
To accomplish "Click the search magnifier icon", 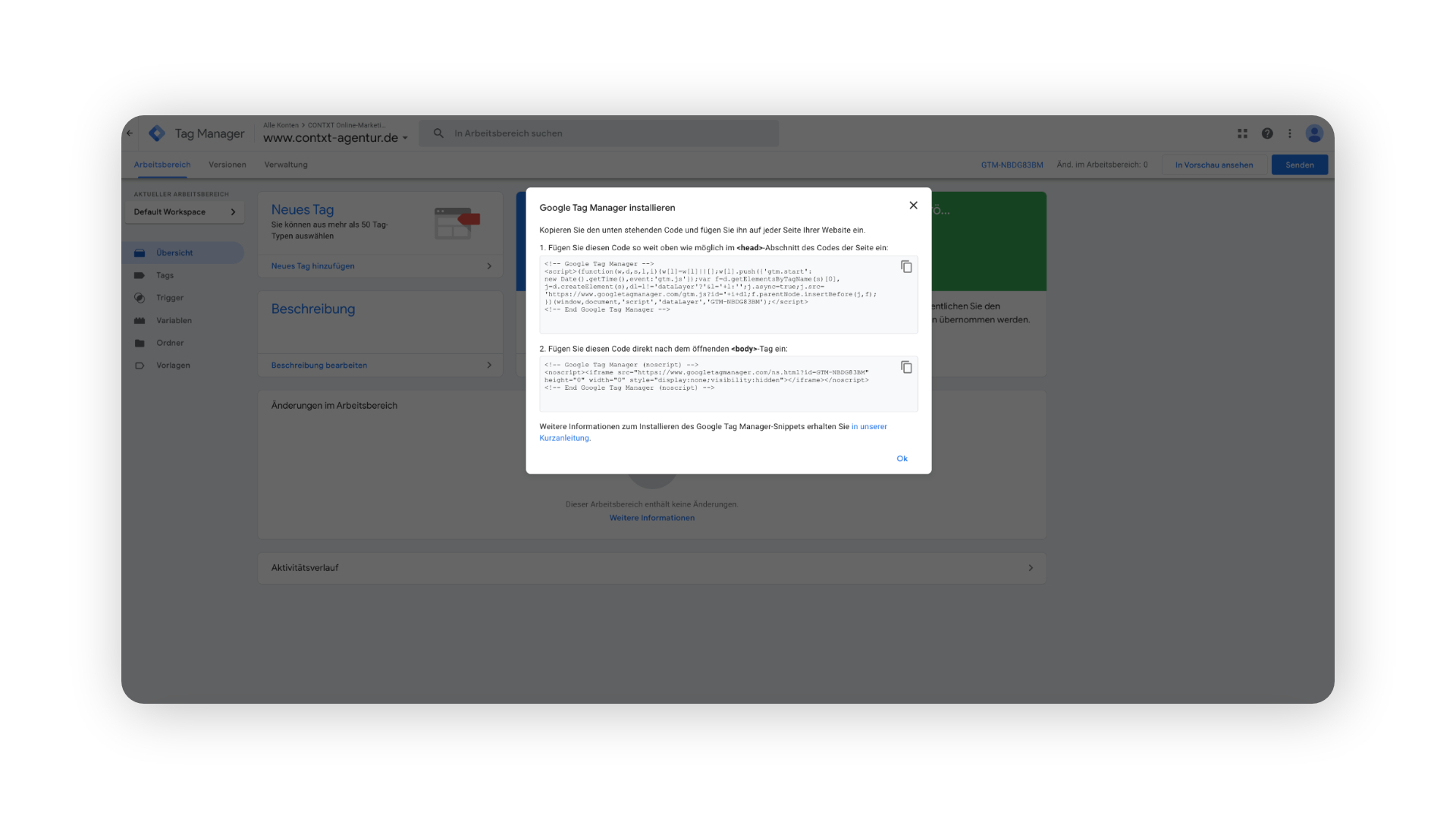I will (x=438, y=133).
